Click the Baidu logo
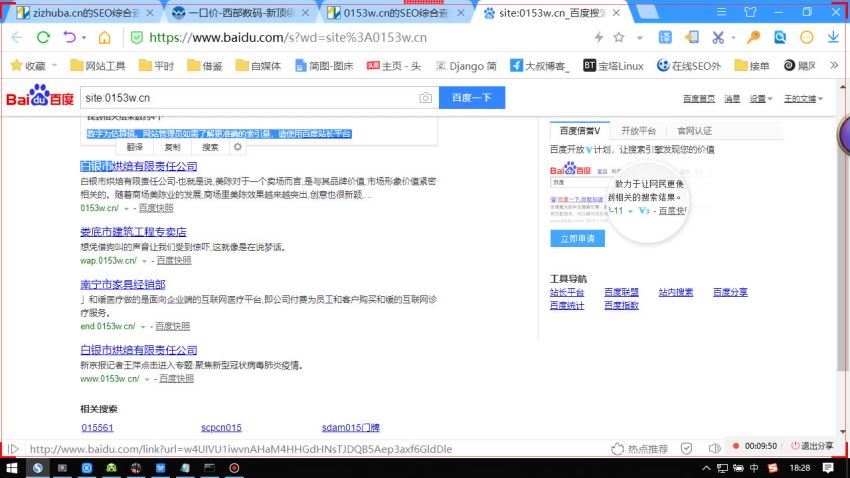The image size is (850, 478). 40,95
